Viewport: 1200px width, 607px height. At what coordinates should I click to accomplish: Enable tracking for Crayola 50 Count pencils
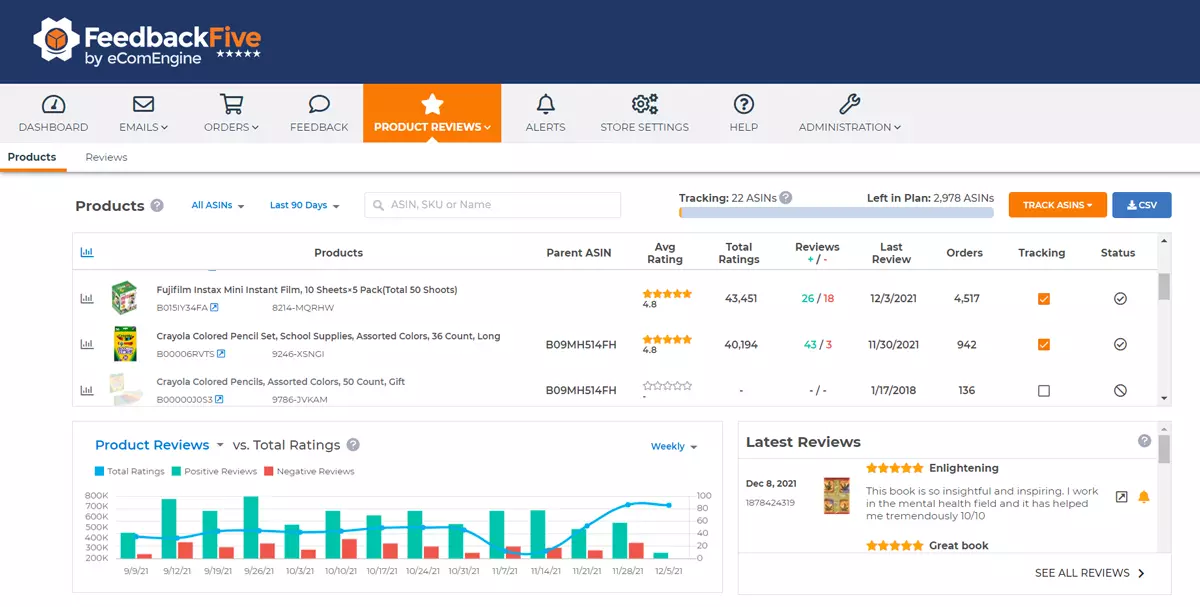[1043, 391]
